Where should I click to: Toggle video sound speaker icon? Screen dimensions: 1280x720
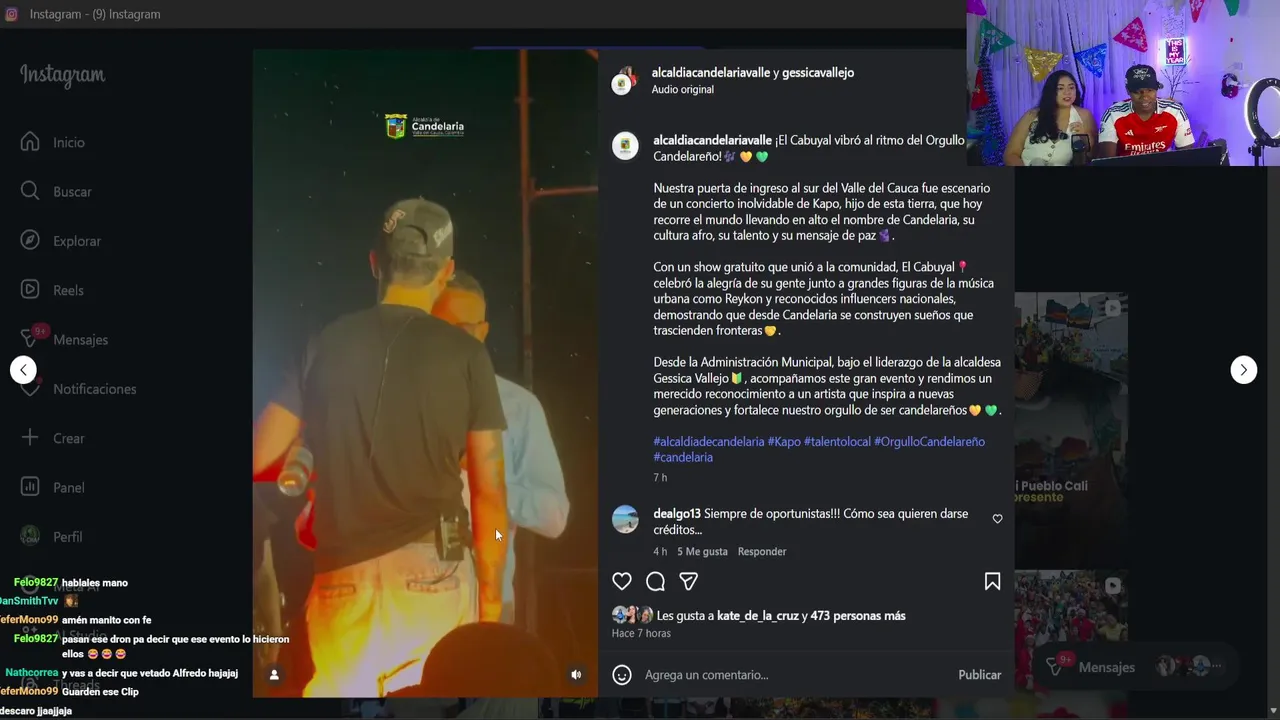(576, 675)
